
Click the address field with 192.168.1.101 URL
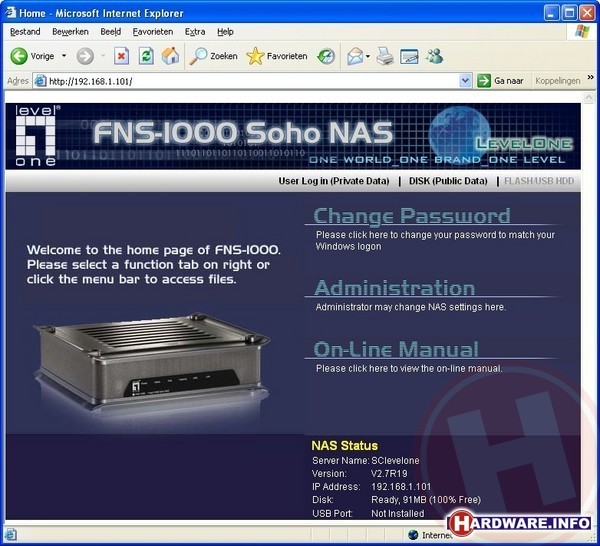(x=253, y=81)
